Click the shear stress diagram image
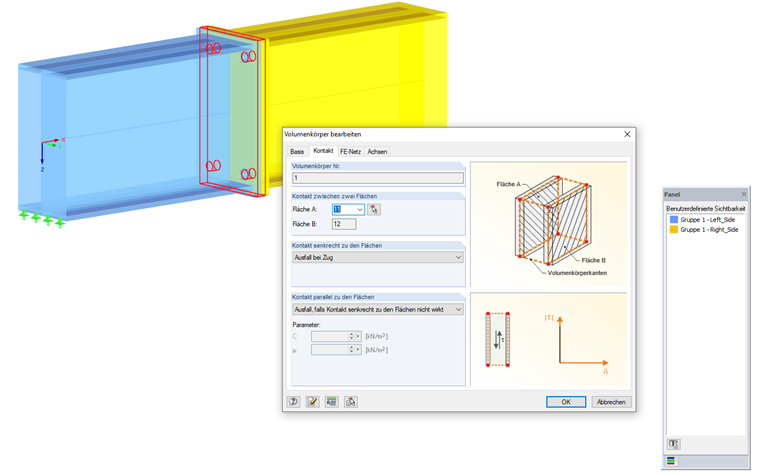Screen dimensions: 760x475 tap(548, 339)
